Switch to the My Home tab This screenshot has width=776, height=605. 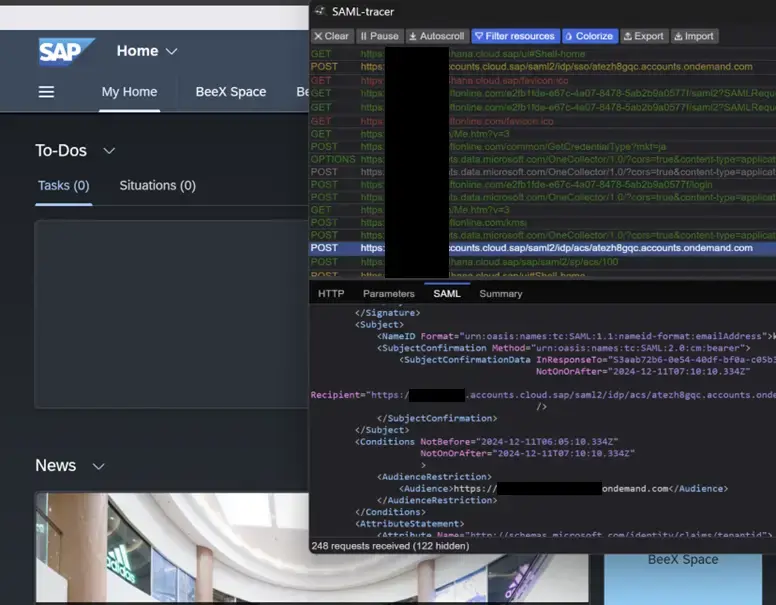pos(129,92)
